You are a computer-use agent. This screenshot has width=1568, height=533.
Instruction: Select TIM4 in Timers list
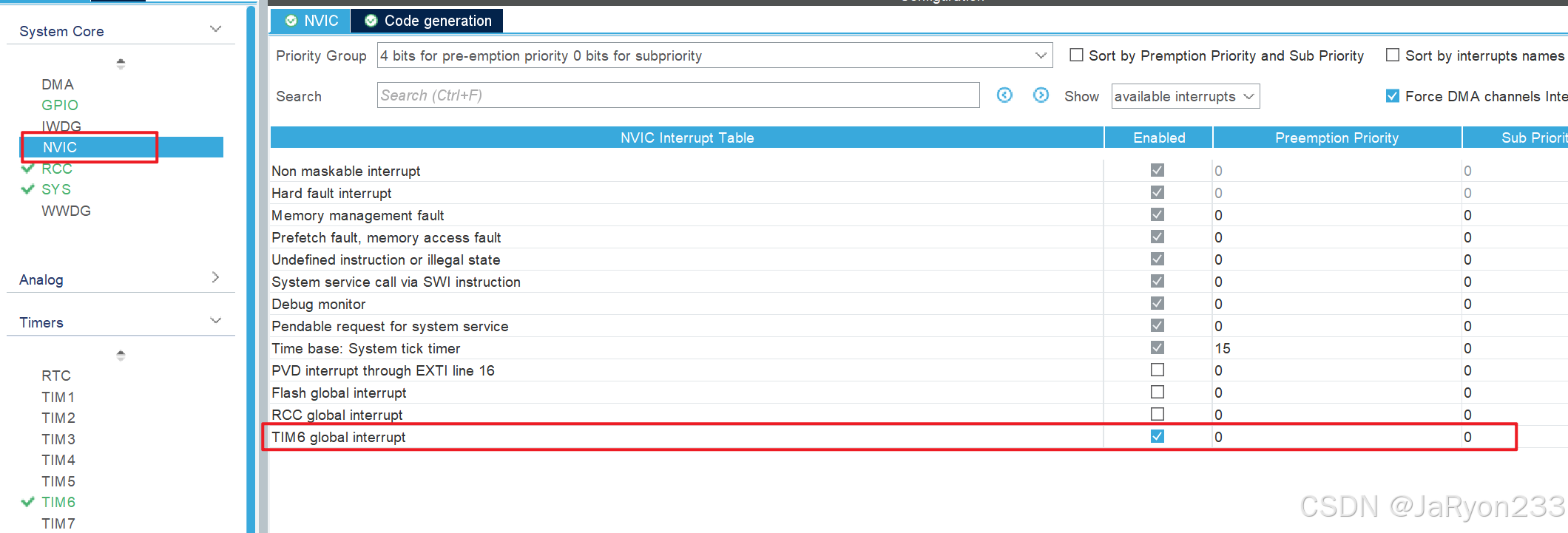(x=58, y=460)
